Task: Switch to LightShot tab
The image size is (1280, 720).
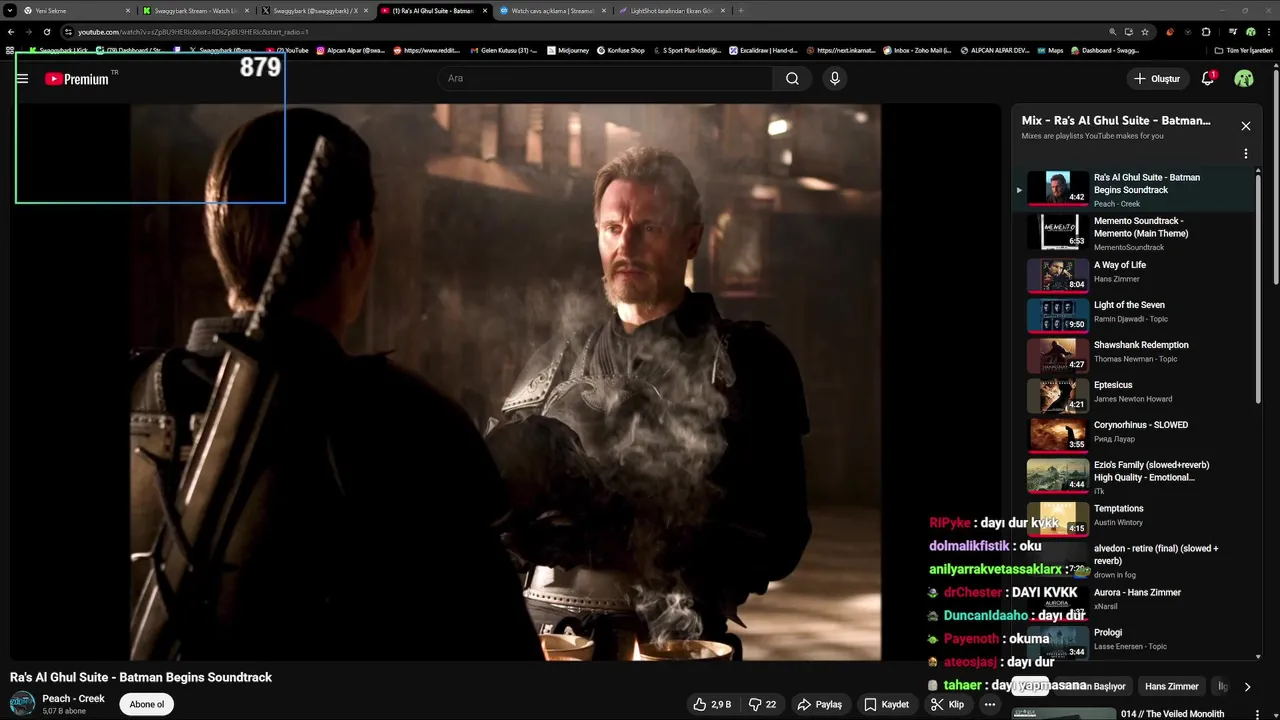Action: pyautogui.click(x=672, y=10)
